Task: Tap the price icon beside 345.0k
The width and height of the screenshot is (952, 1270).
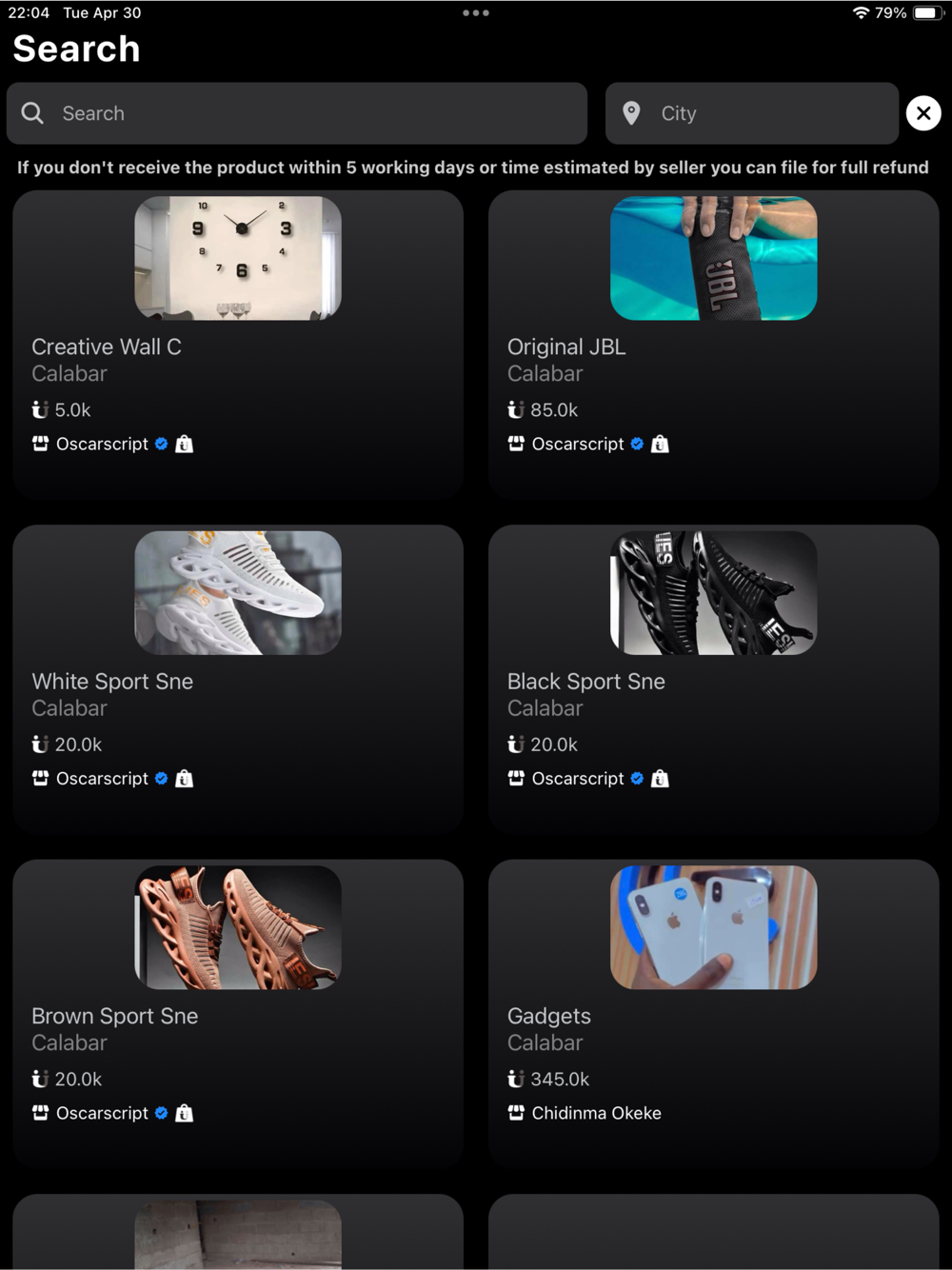Action: (516, 1080)
